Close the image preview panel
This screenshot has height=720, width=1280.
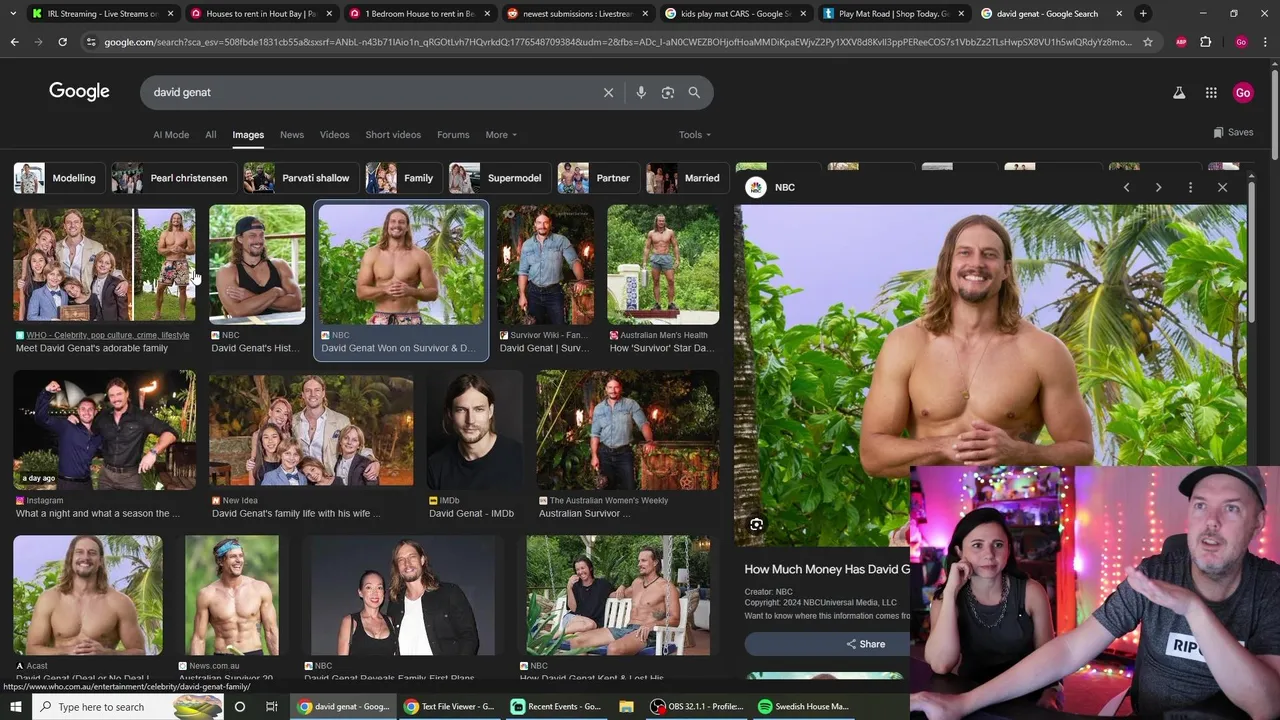pyautogui.click(x=1222, y=187)
